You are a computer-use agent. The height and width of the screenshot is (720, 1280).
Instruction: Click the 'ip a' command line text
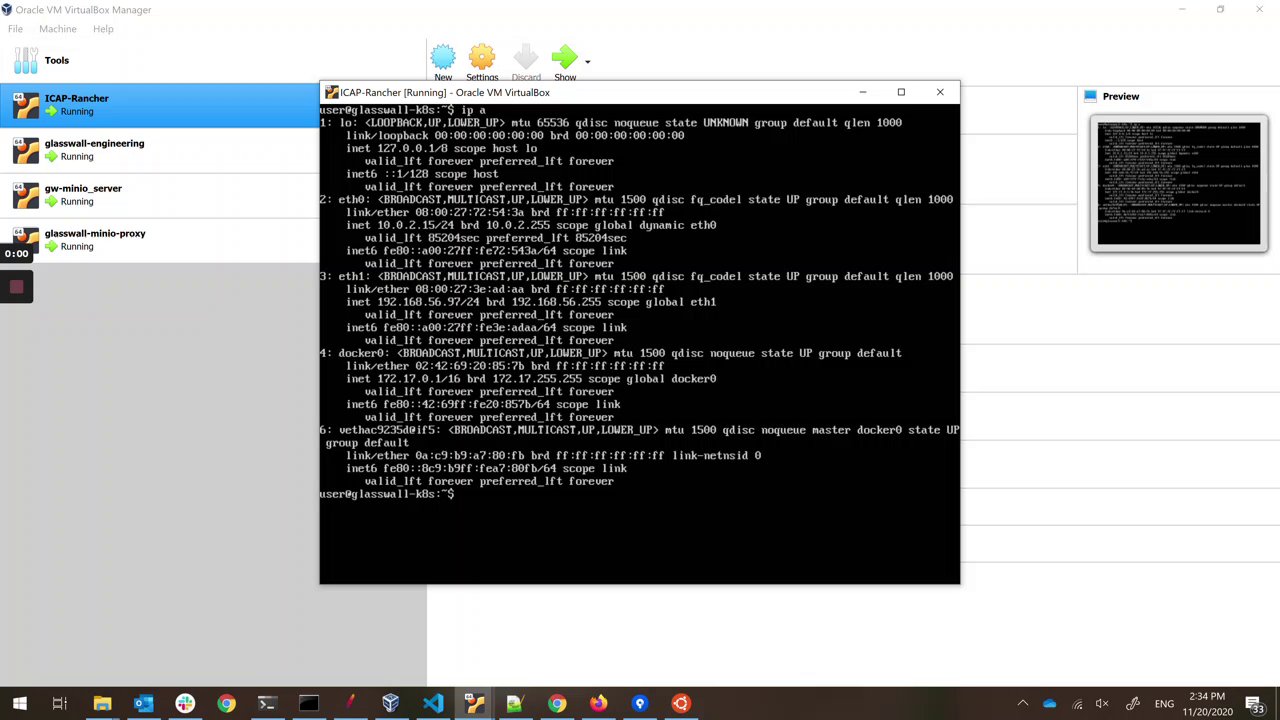[473, 110]
